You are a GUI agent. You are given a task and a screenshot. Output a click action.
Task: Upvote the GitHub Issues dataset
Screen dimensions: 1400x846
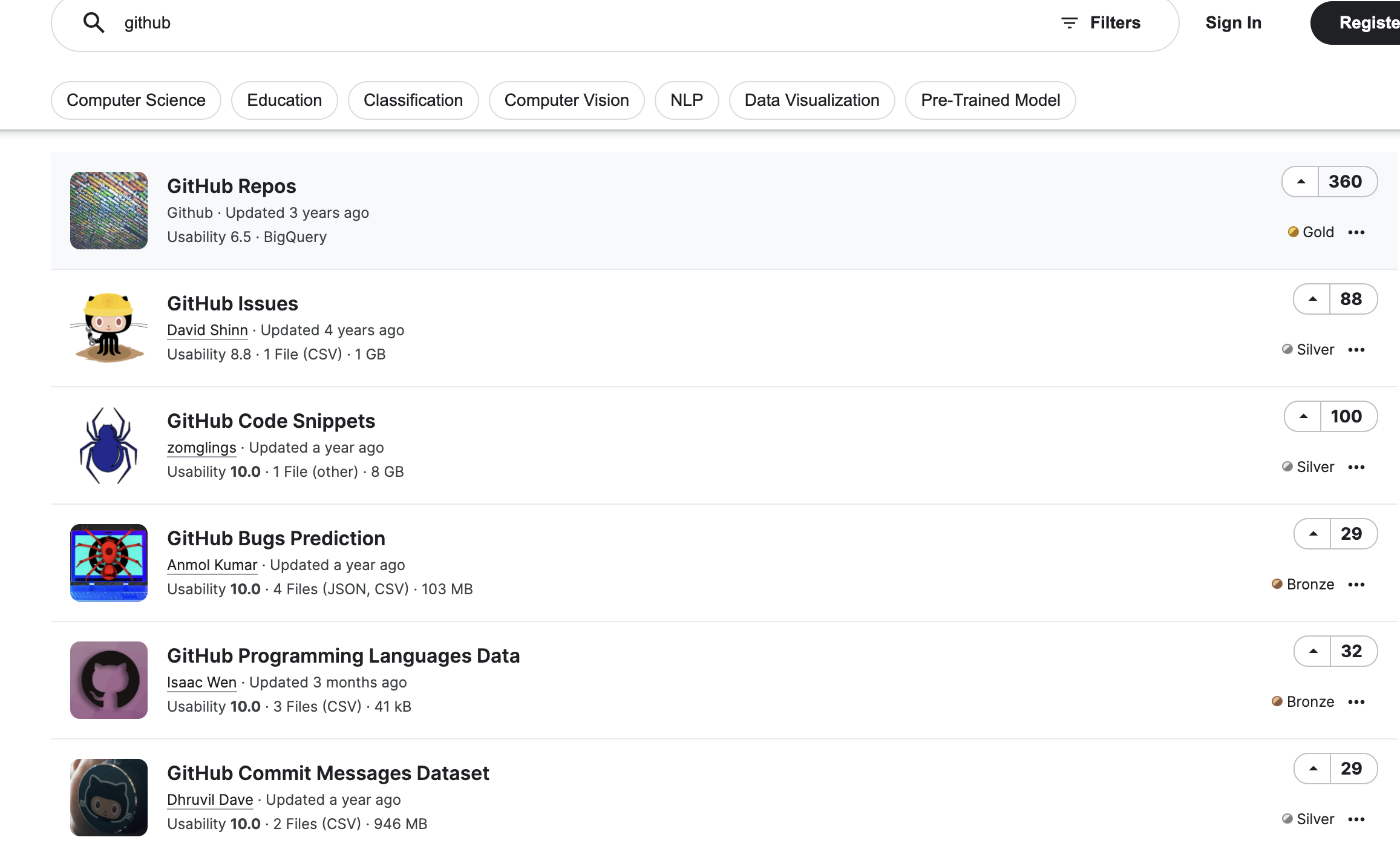[1312, 299]
